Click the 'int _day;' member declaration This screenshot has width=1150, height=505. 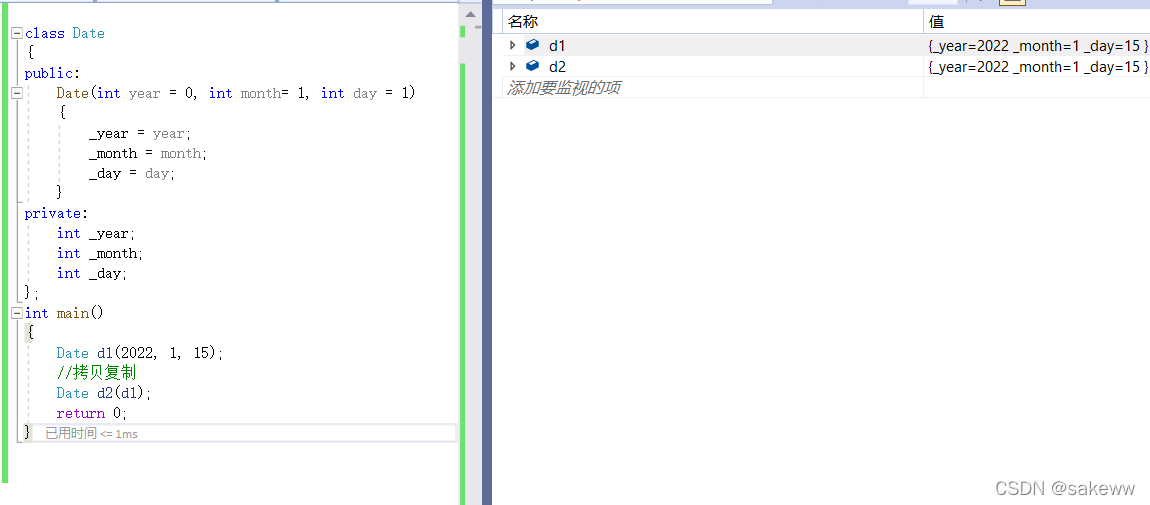(92, 273)
